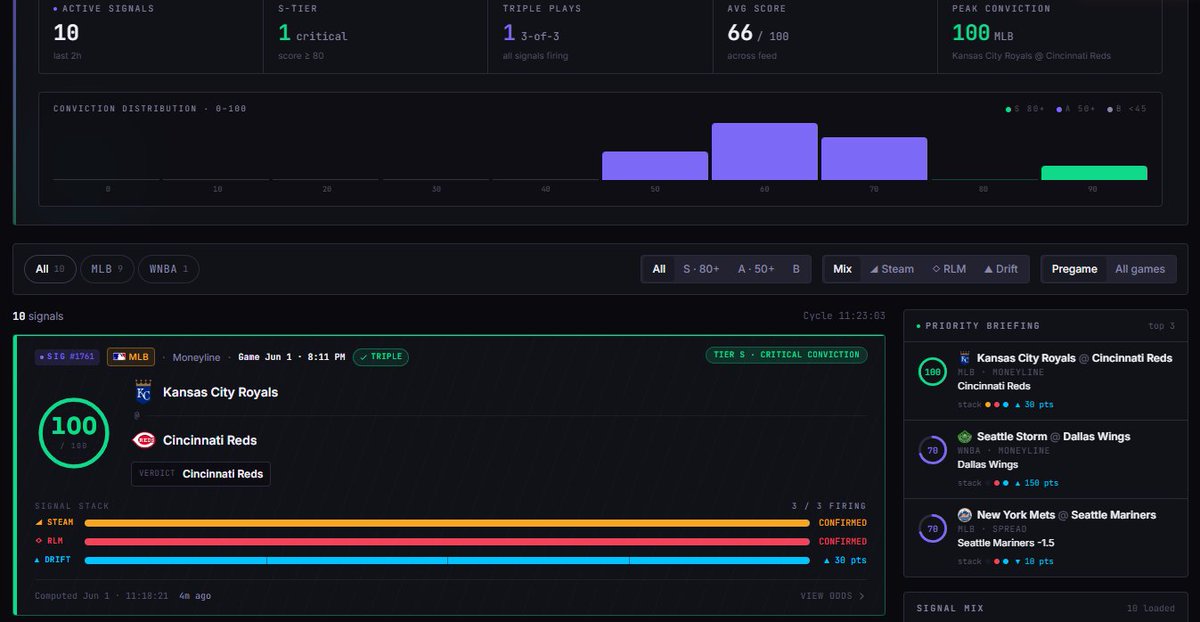Click the 70 score ring for Seattle Storm
The image size is (1200, 622).
point(933,450)
